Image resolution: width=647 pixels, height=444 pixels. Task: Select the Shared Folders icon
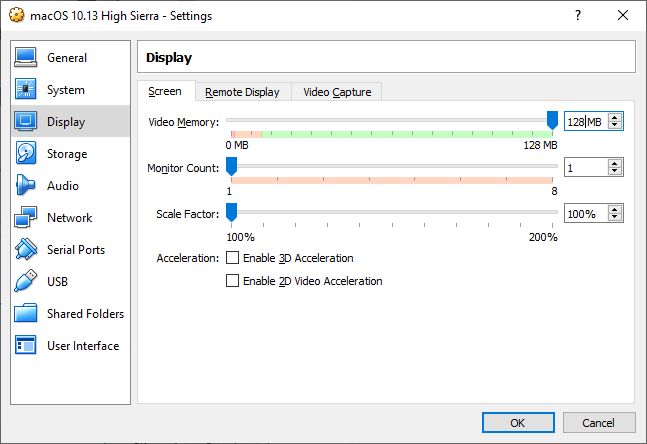[26, 314]
